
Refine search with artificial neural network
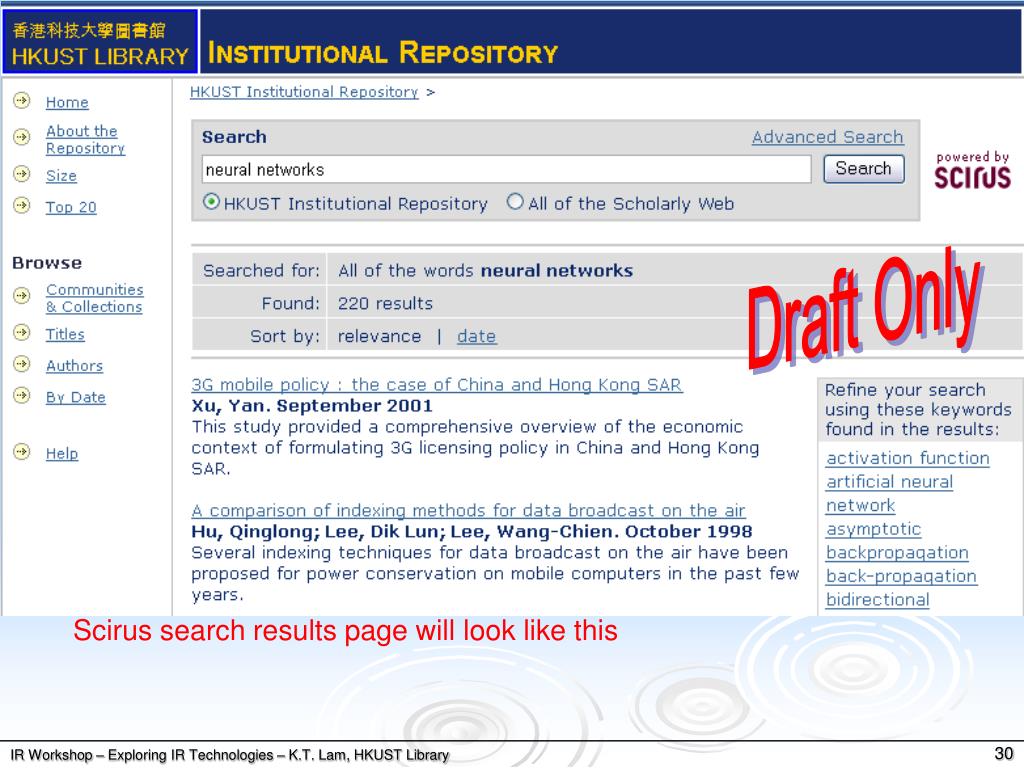tap(889, 494)
